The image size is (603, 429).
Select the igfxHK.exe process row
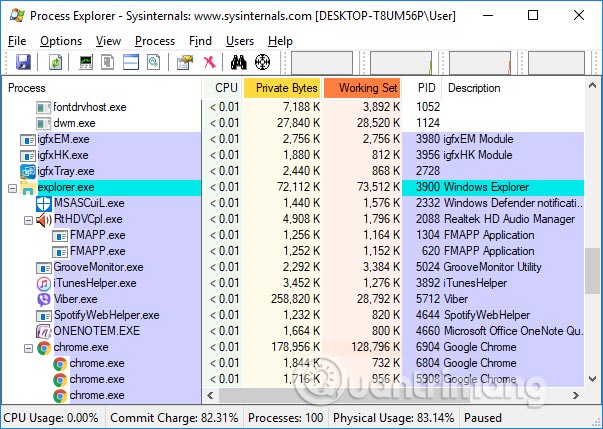[x=293, y=155]
